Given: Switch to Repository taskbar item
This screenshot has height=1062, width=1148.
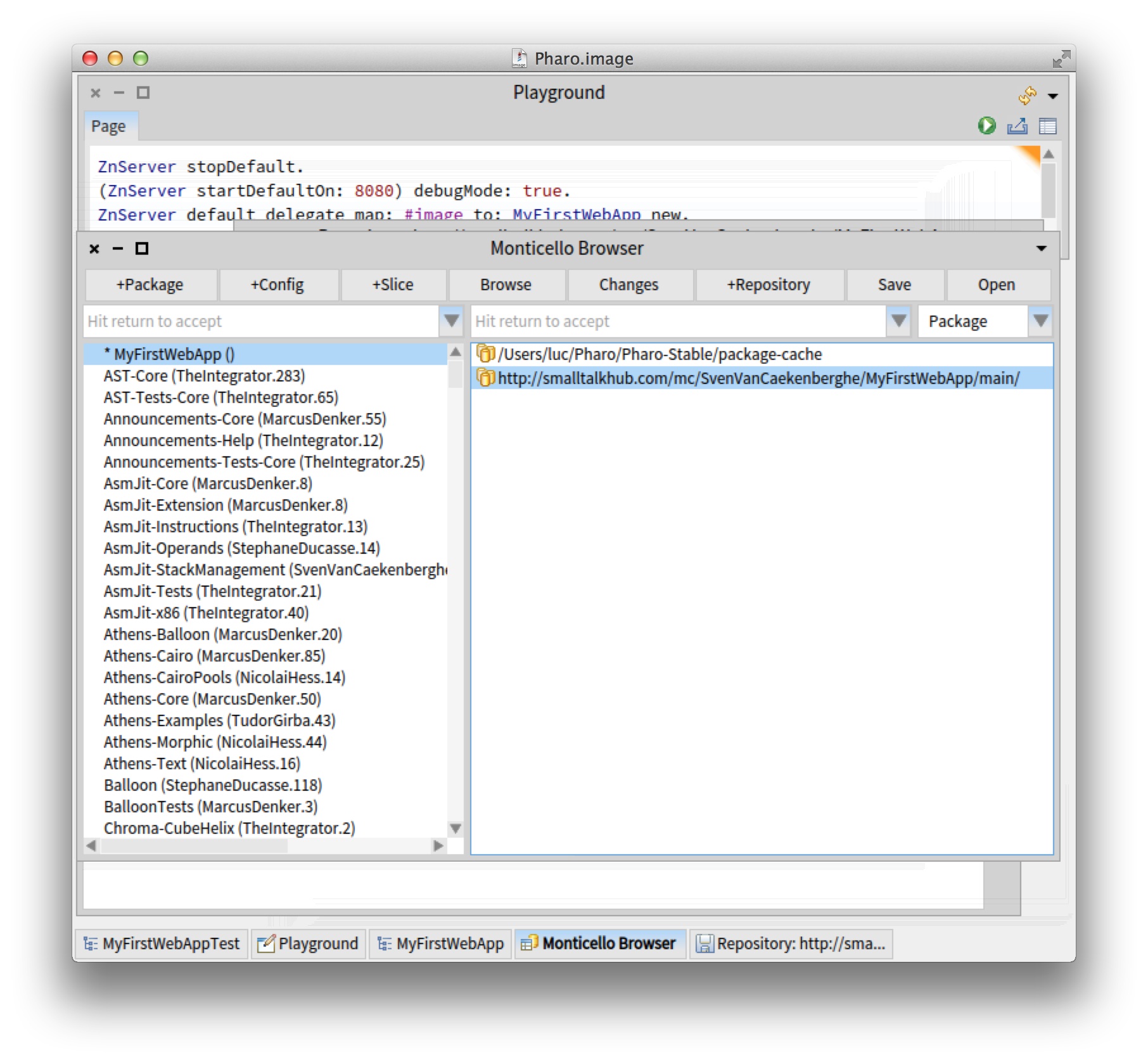Looking at the screenshot, I should [x=791, y=944].
